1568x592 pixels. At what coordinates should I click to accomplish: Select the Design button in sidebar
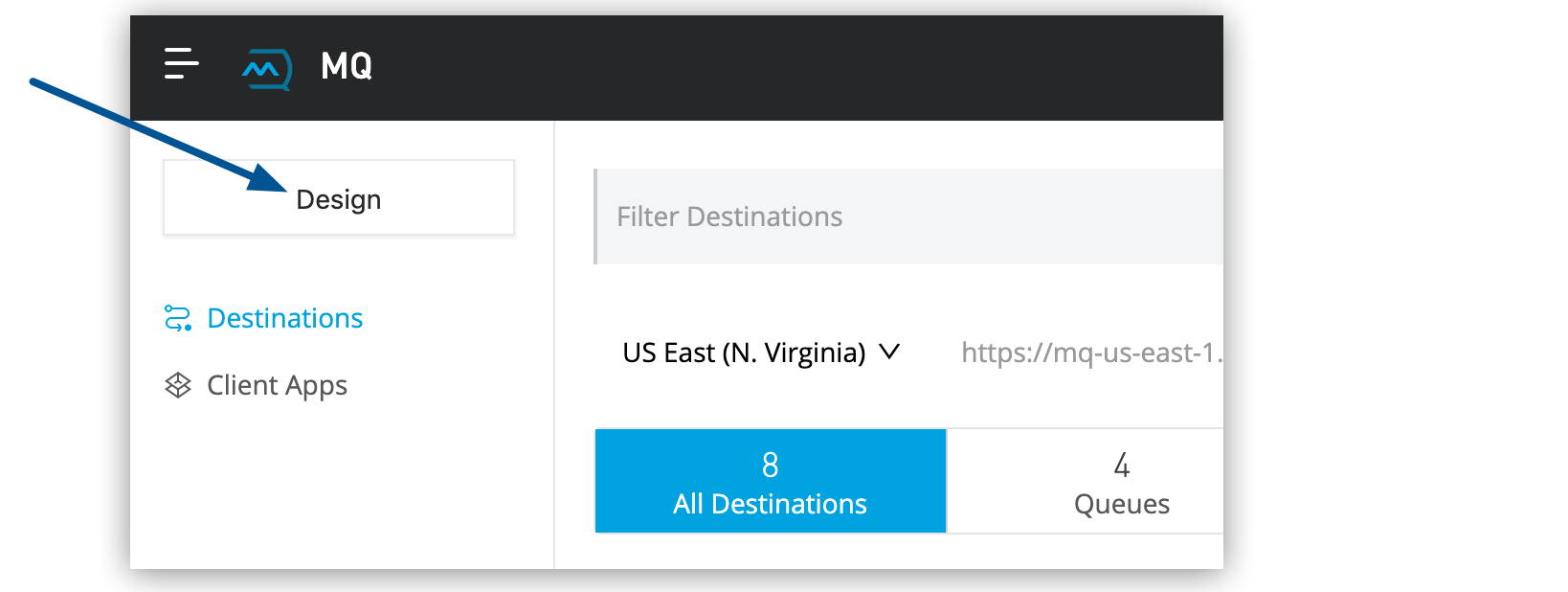pyautogui.click(x=339, y=198)
